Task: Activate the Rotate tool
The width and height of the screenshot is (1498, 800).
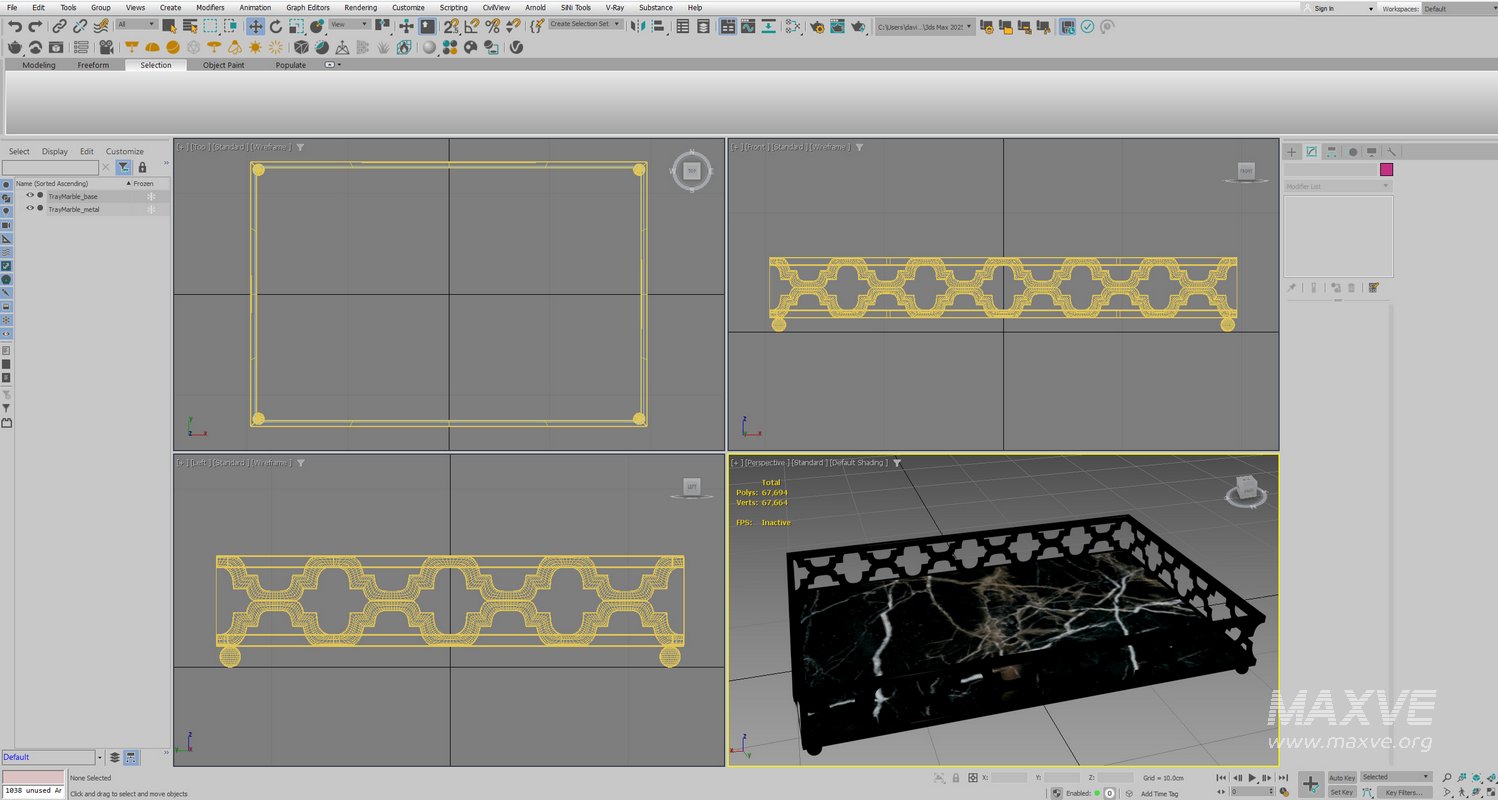Action: 276,26
